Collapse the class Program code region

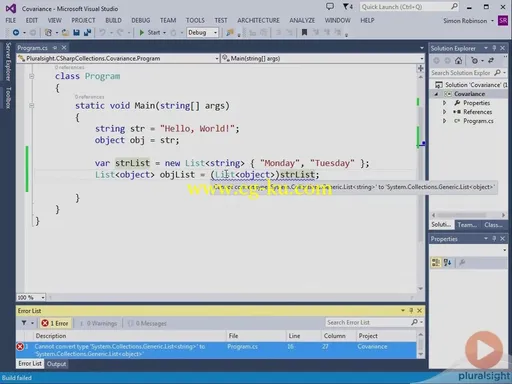pos(32,76)
